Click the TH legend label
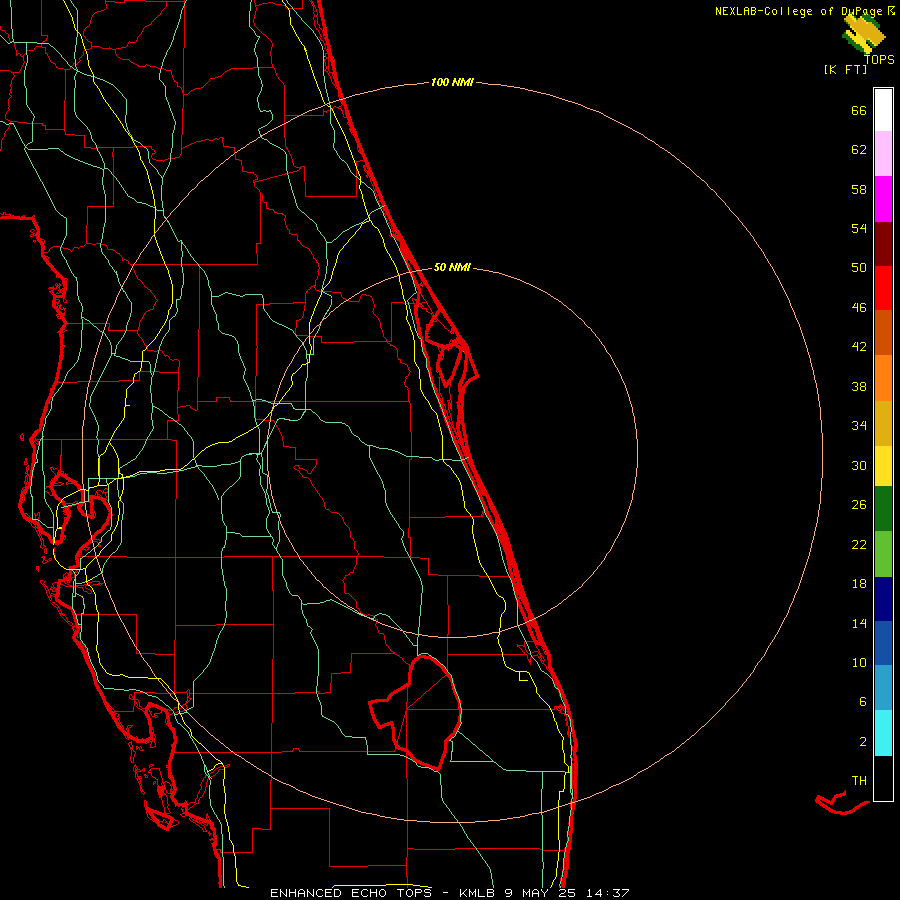Image resolution: width=900 pixels, height=900 pixels. [859, 780]
